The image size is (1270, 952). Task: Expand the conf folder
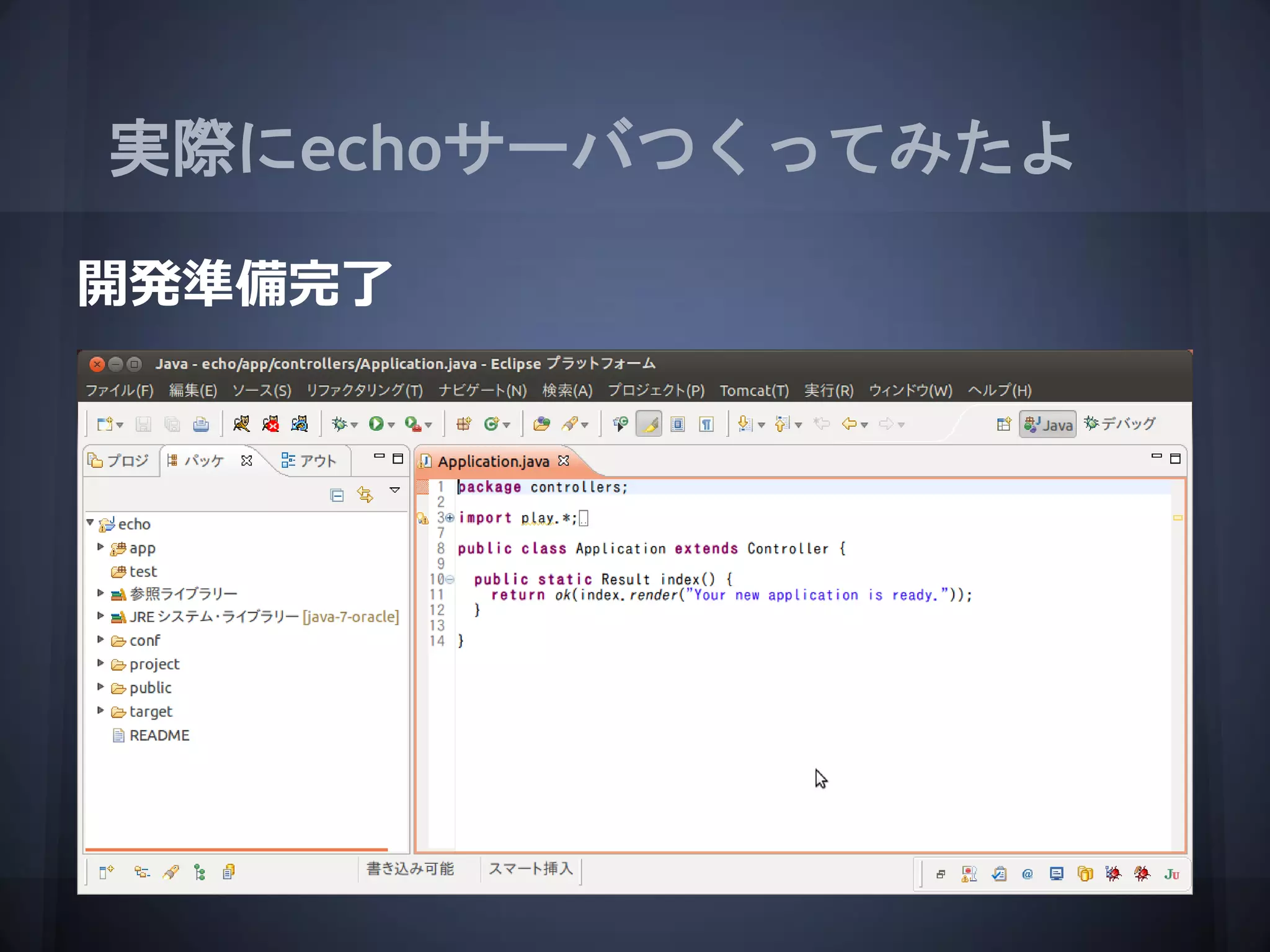point(100,640)
